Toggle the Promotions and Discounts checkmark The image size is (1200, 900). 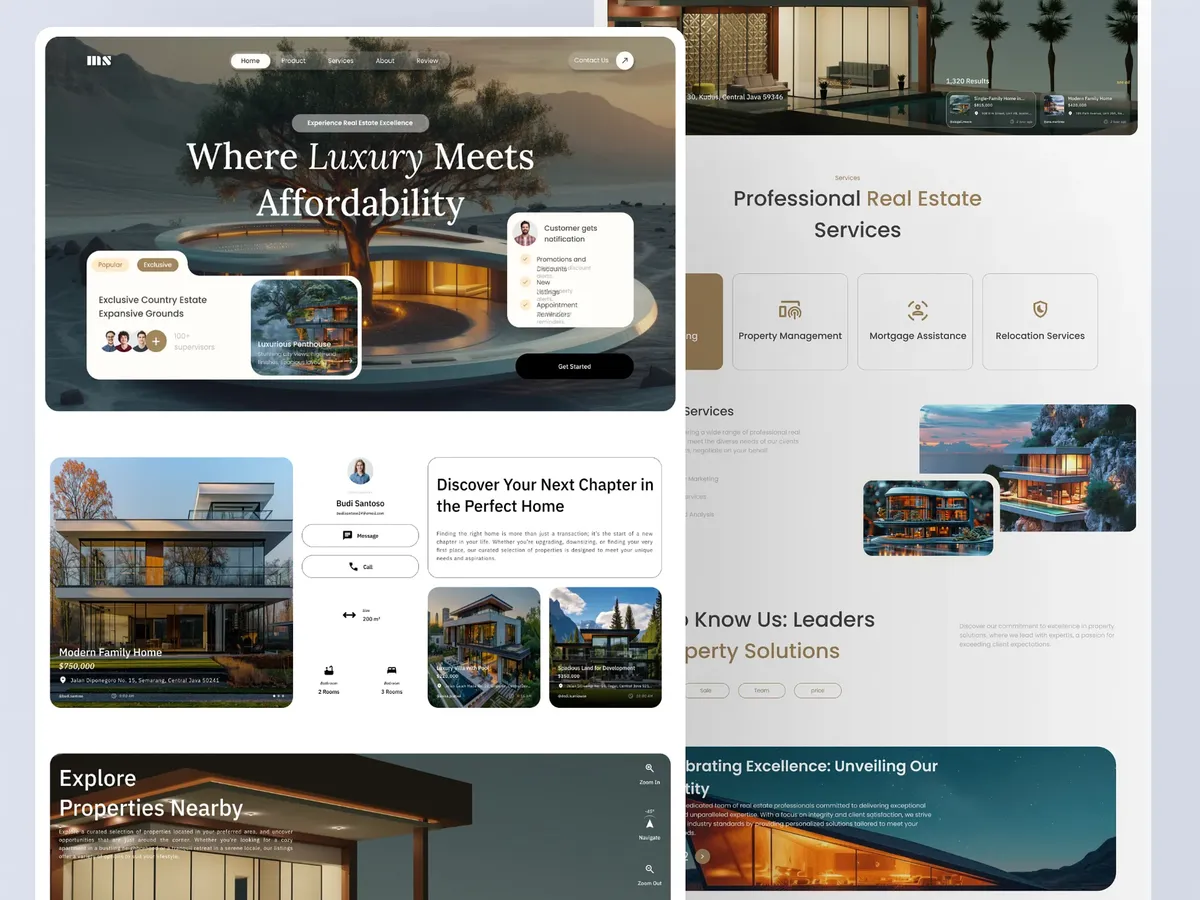(x=525, y=259)
